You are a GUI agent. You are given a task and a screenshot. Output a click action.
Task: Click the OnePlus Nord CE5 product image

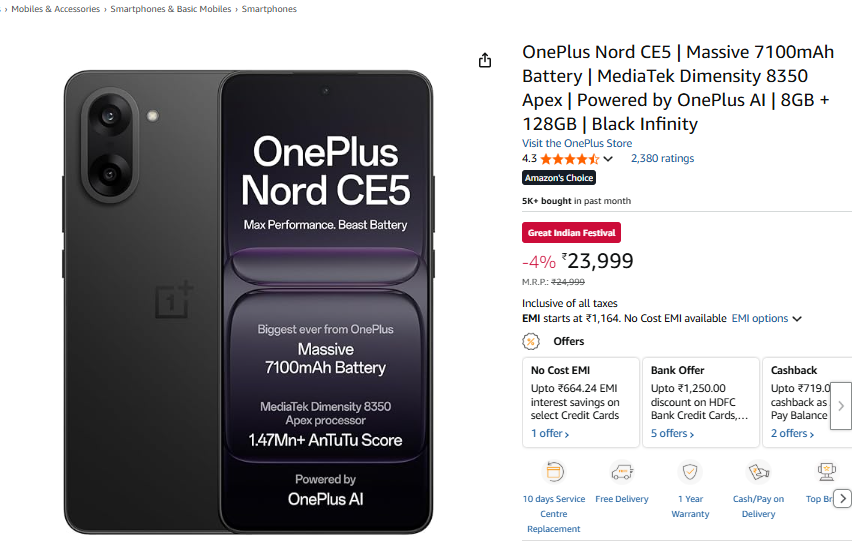click(x=248, y=302)
